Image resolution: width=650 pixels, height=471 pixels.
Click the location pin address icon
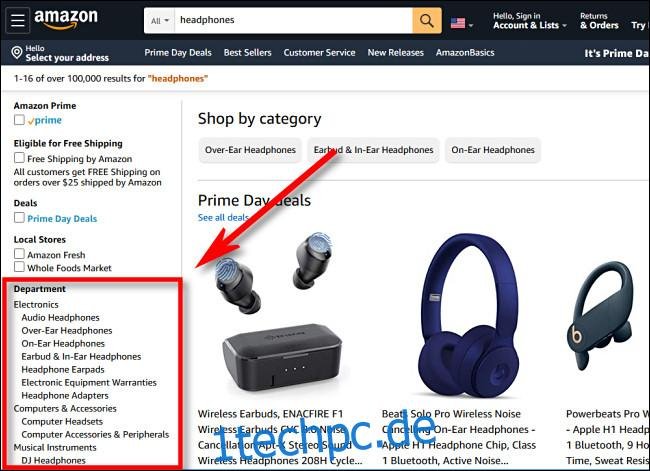pos(17,53)
